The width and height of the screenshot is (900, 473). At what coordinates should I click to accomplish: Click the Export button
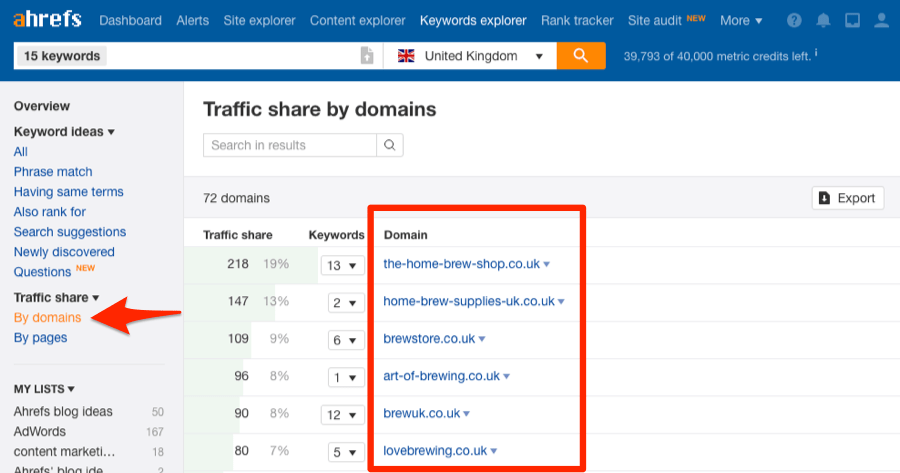848,198
